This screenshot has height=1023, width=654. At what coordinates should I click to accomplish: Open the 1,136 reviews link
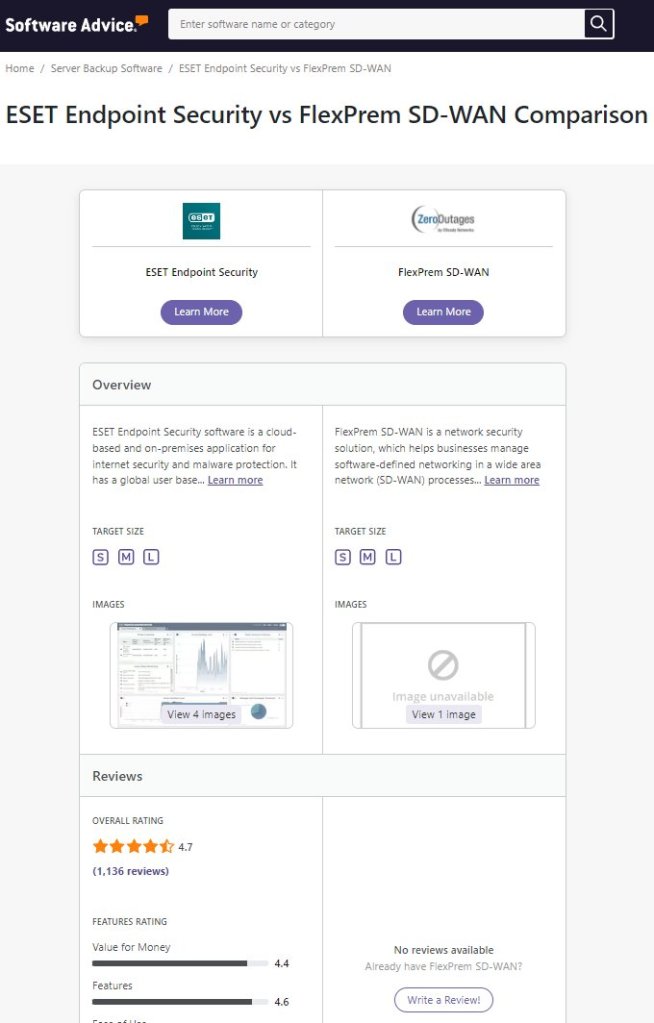pyautogui.click(x=130, y=871)
